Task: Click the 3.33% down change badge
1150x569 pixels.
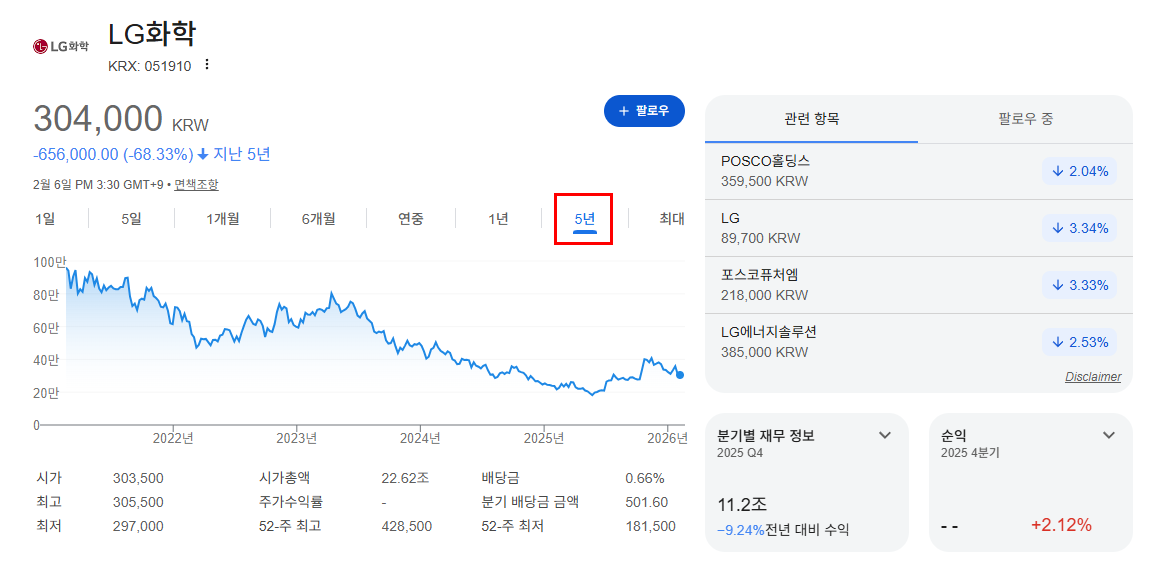Action: click(1080, 285)
